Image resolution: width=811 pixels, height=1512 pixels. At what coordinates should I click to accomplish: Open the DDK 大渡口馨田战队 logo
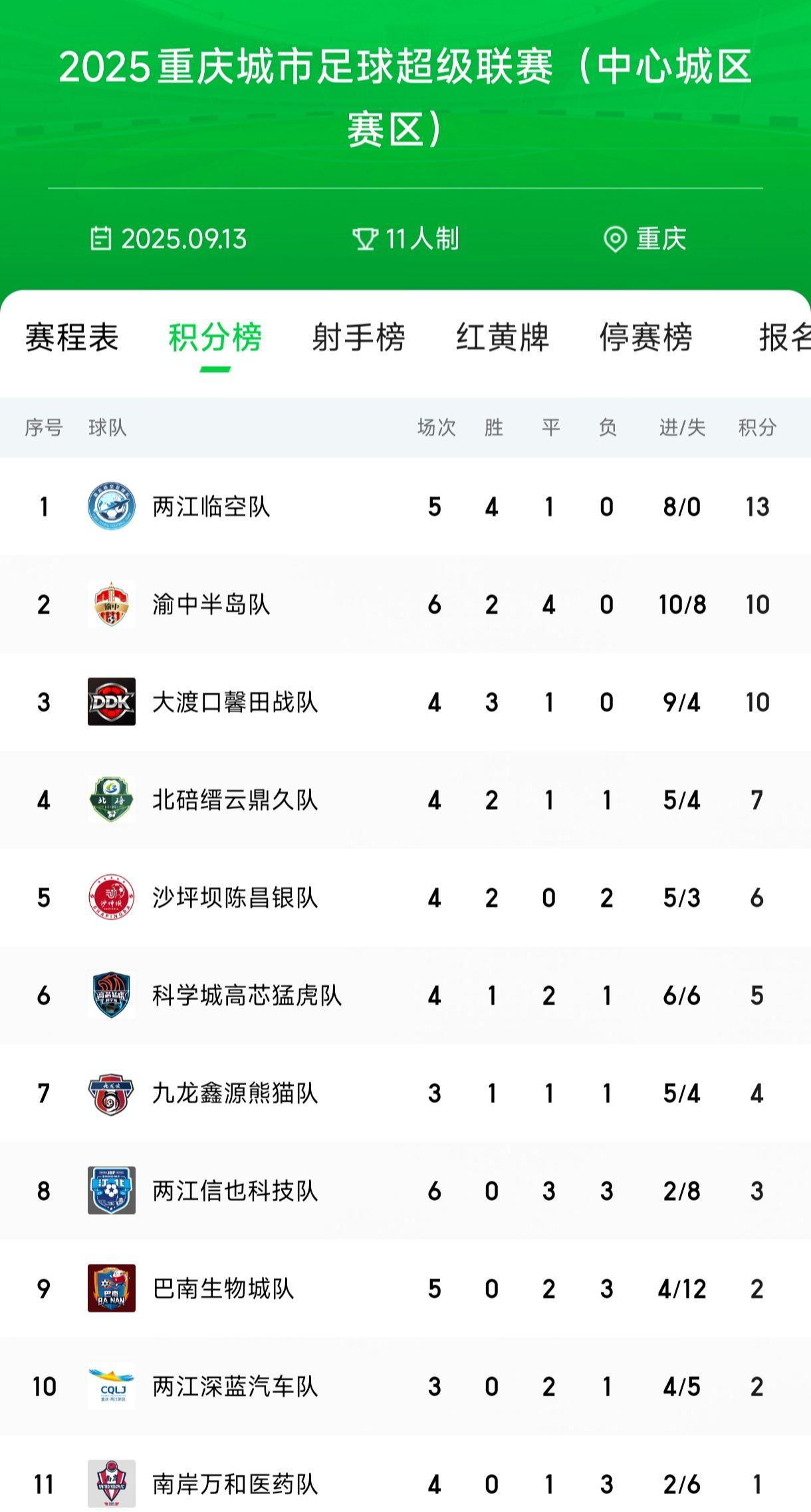point(112,702)
